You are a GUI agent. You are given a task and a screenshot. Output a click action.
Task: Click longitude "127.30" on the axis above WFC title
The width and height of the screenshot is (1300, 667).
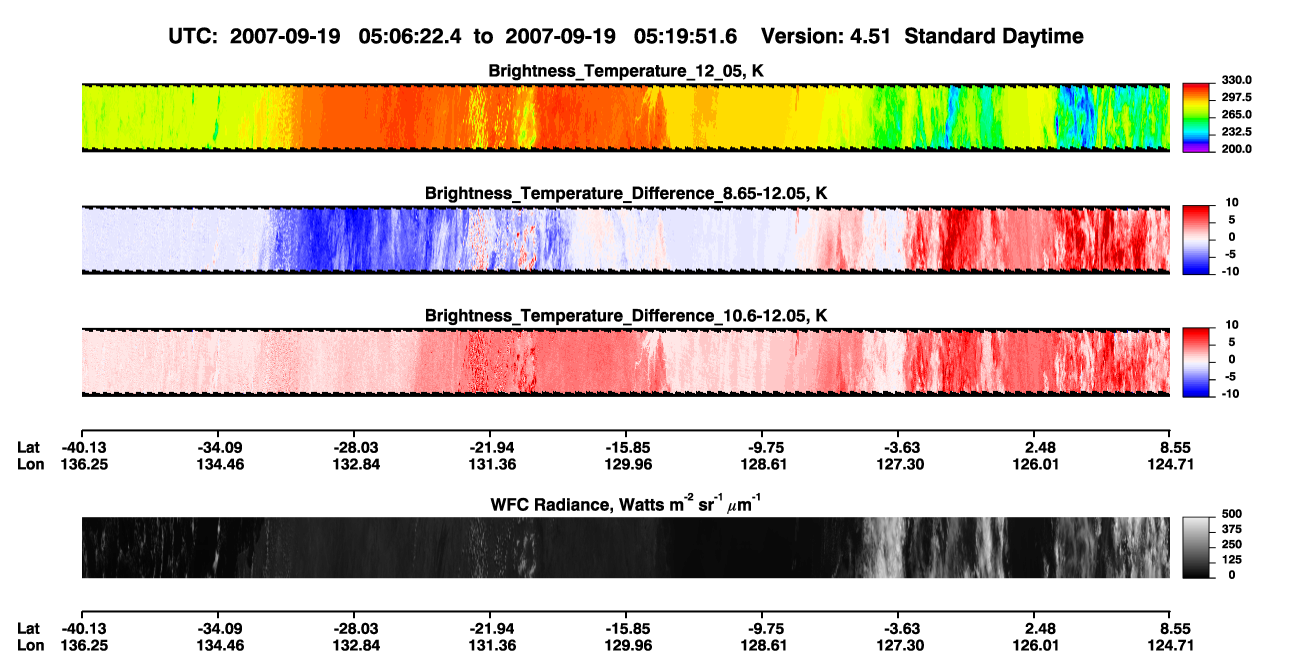[898, 465]
